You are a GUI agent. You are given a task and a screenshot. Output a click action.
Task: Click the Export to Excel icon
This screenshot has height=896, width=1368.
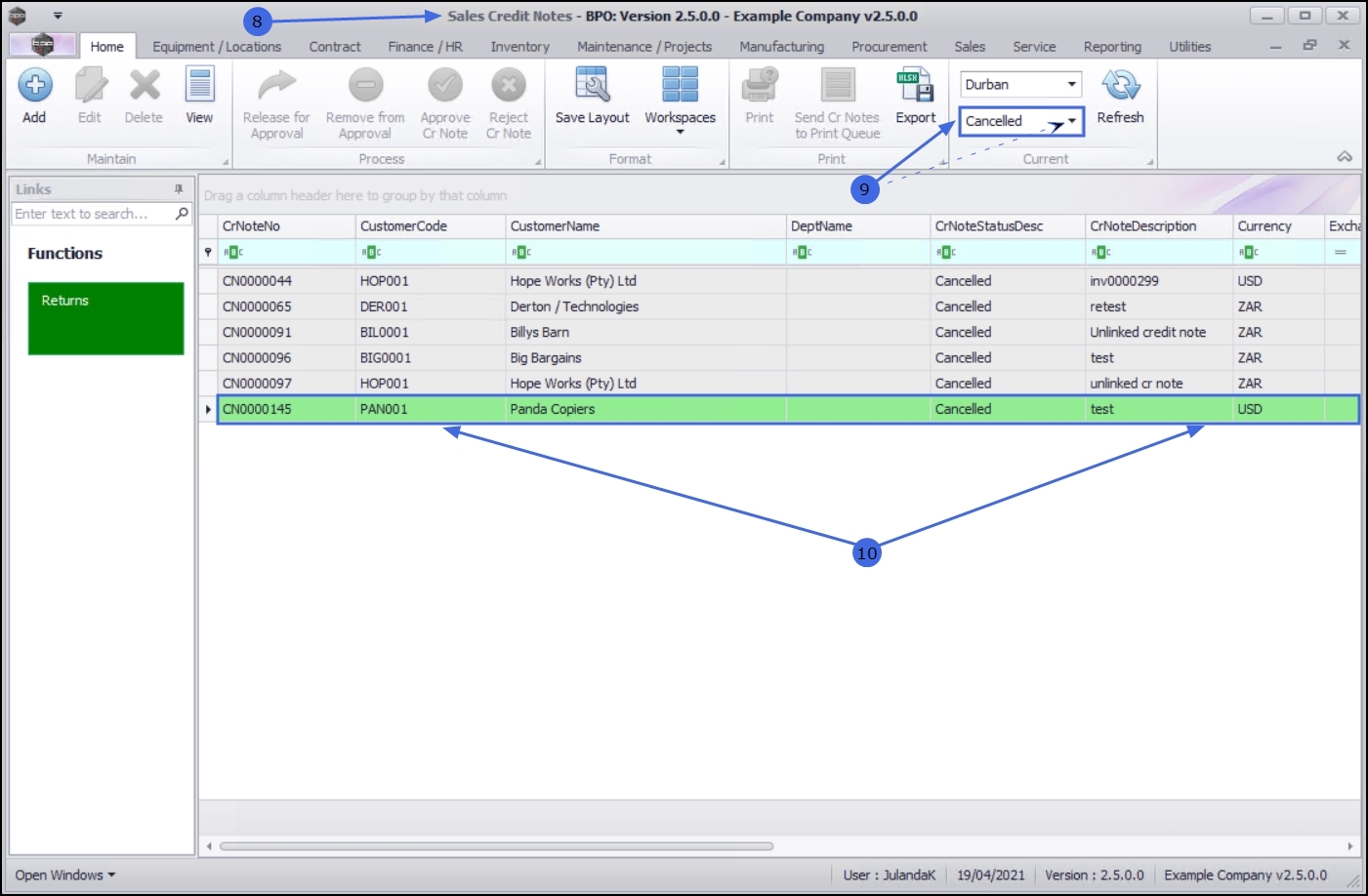tap(916, 86)
